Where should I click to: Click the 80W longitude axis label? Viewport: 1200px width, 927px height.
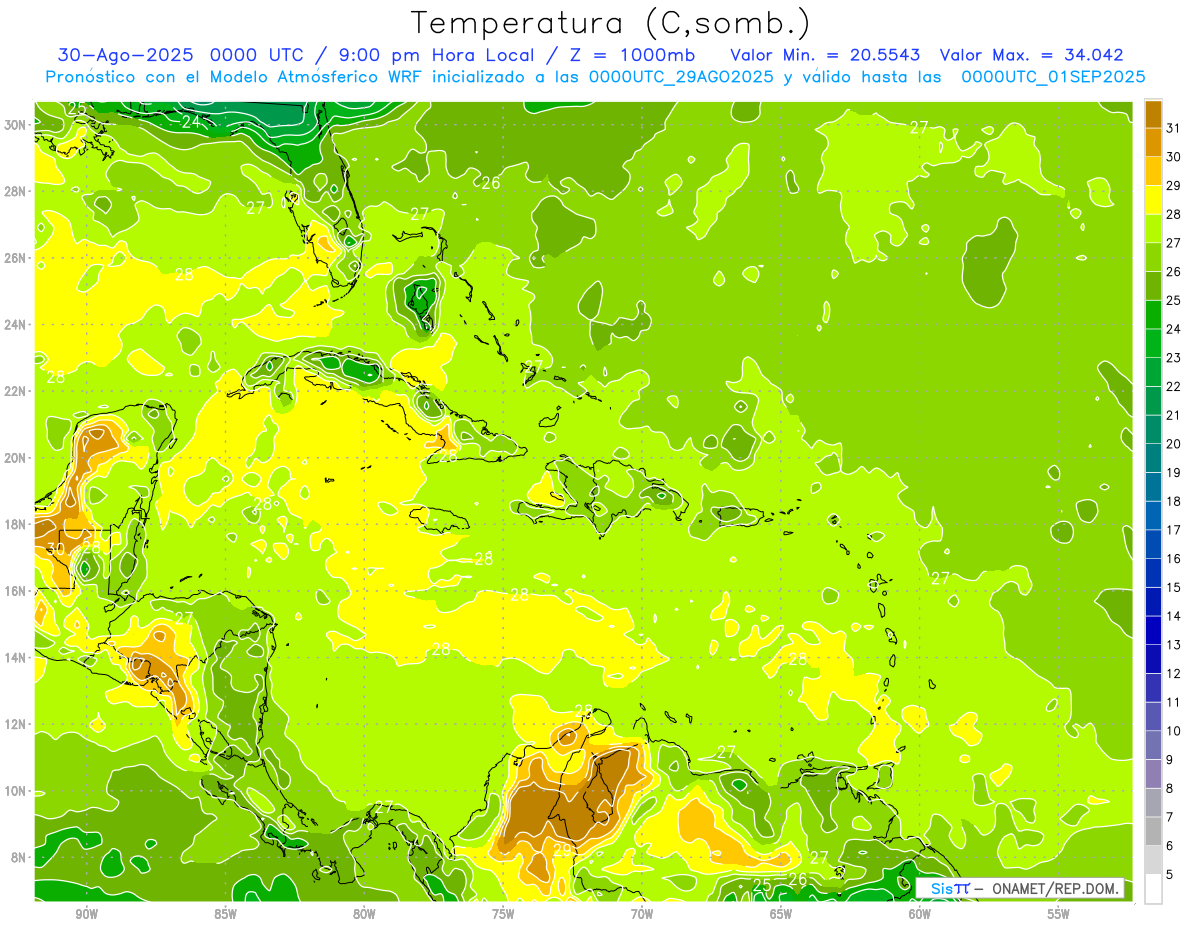click(364, 914)
